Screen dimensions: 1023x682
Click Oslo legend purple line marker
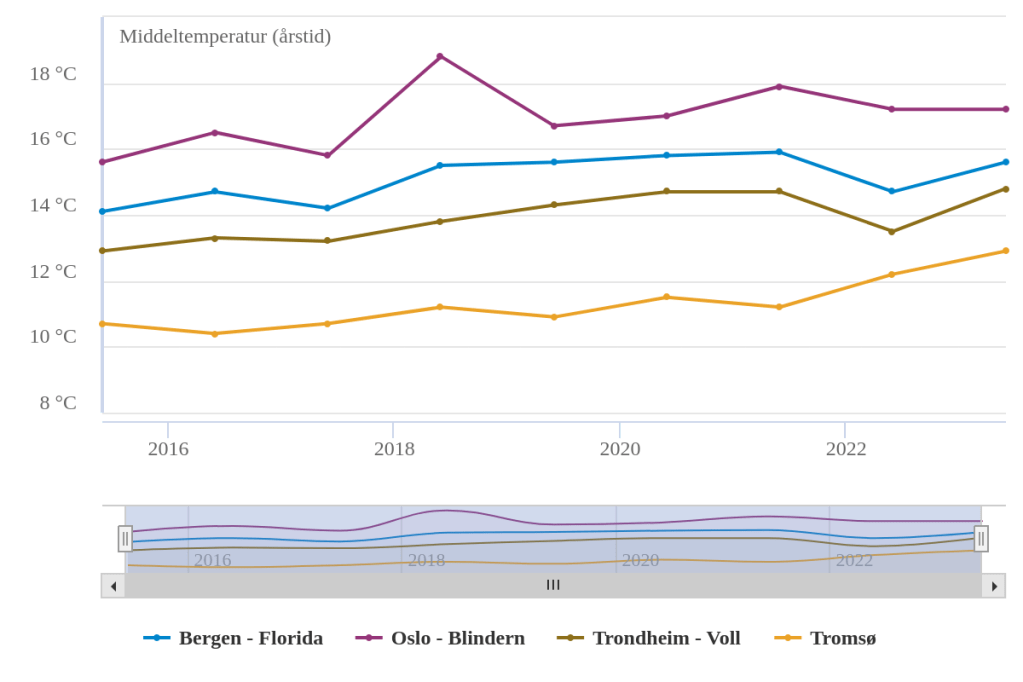(x=369, y=638)
